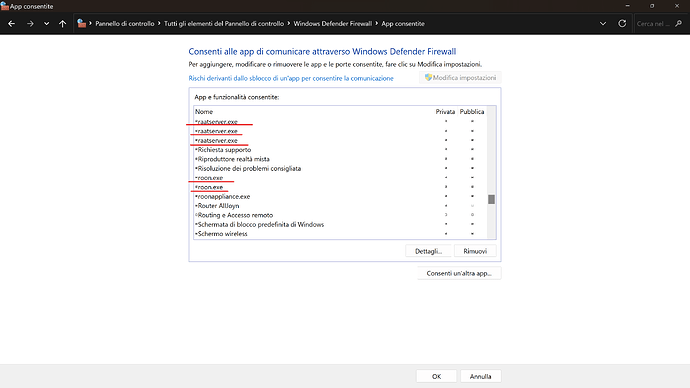Toggle Privata checkbox for roonappliance.exe
Viewport: 690px width, 388px height.
[x=446, y=196]
